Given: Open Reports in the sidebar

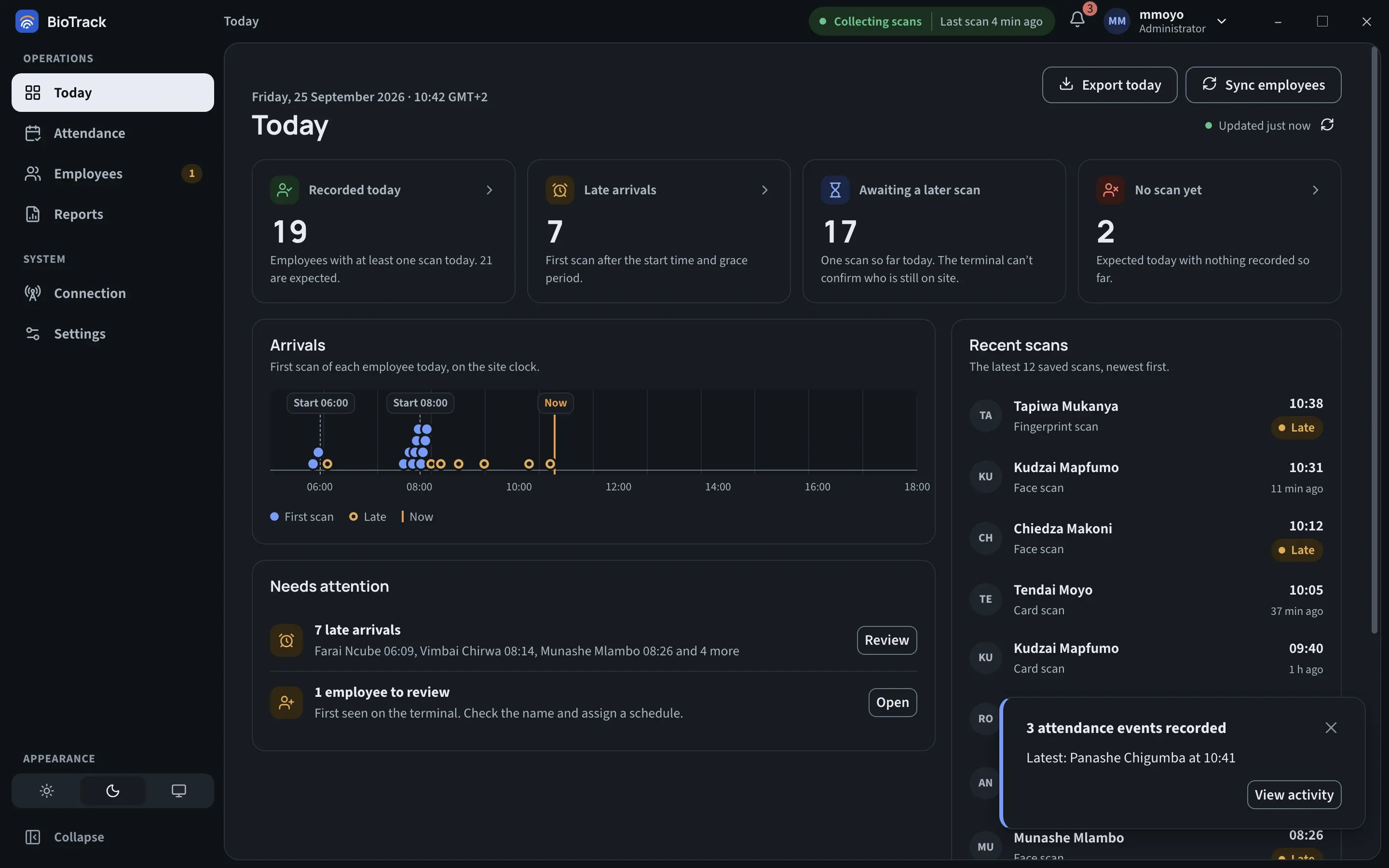Looking at the screenshot, I should coord(112,214).
